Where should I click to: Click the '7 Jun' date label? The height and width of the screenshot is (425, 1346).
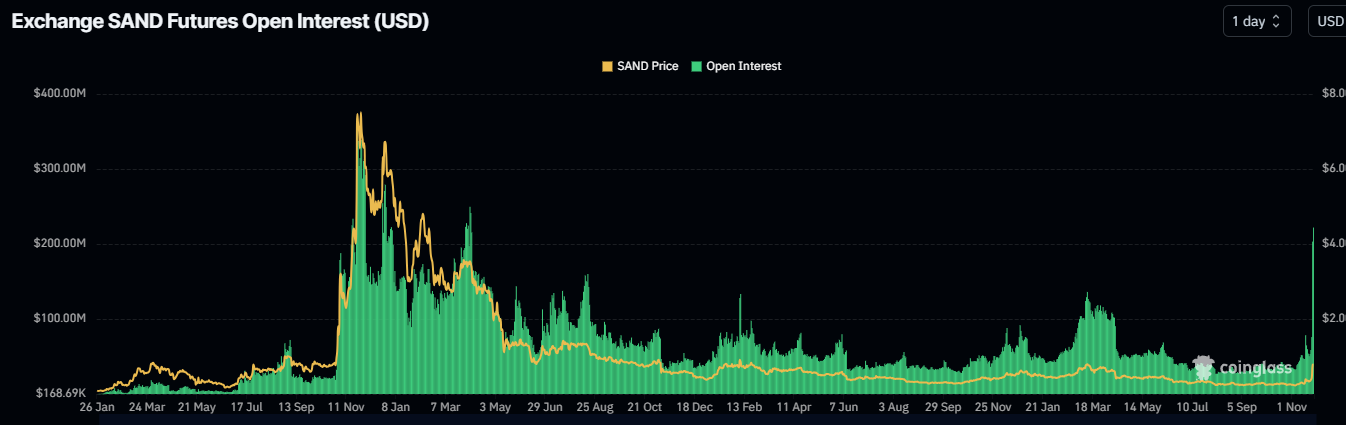[x=845, y=408]
